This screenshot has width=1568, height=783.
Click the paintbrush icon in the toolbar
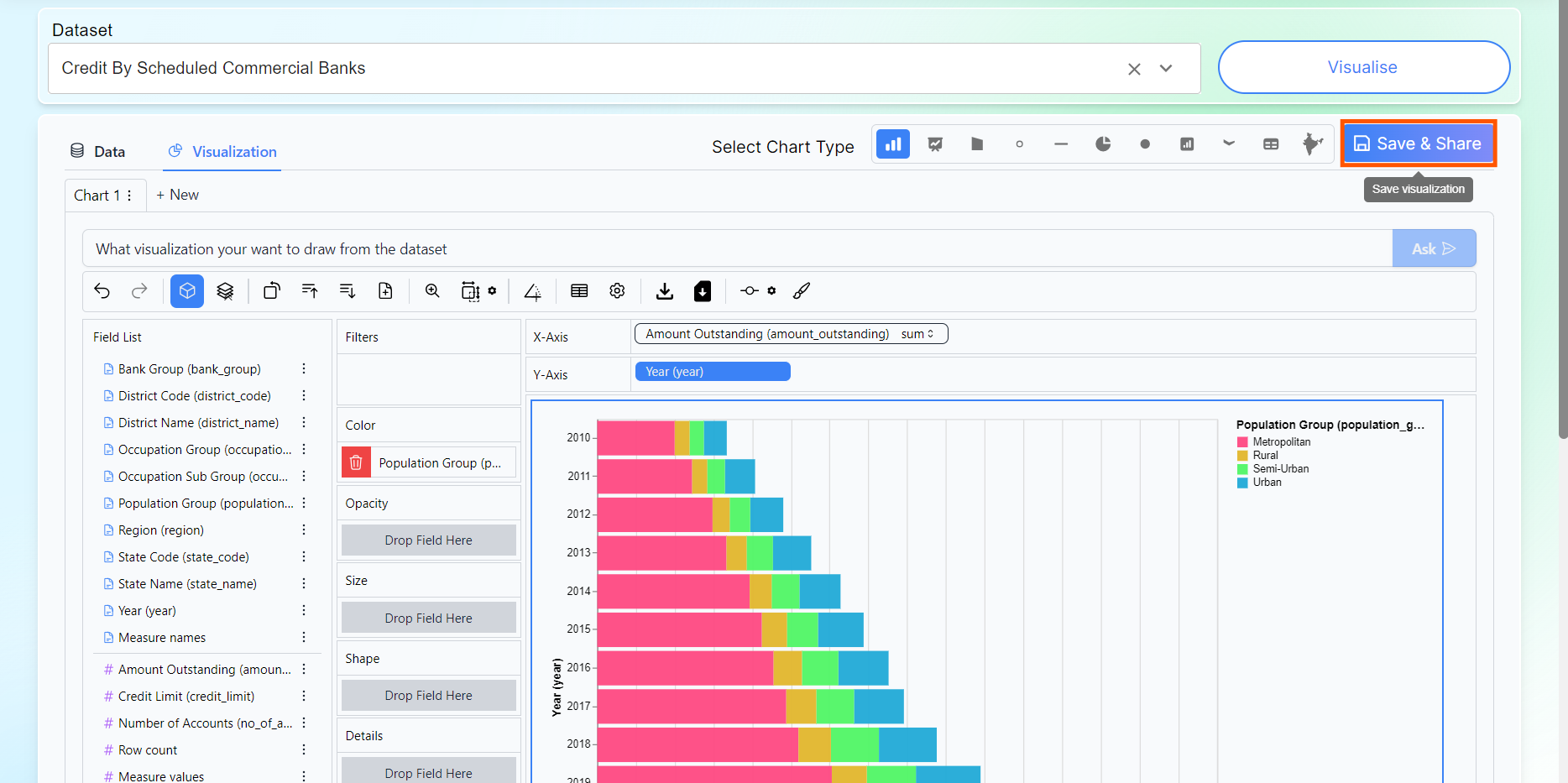(x=802, y=291)
